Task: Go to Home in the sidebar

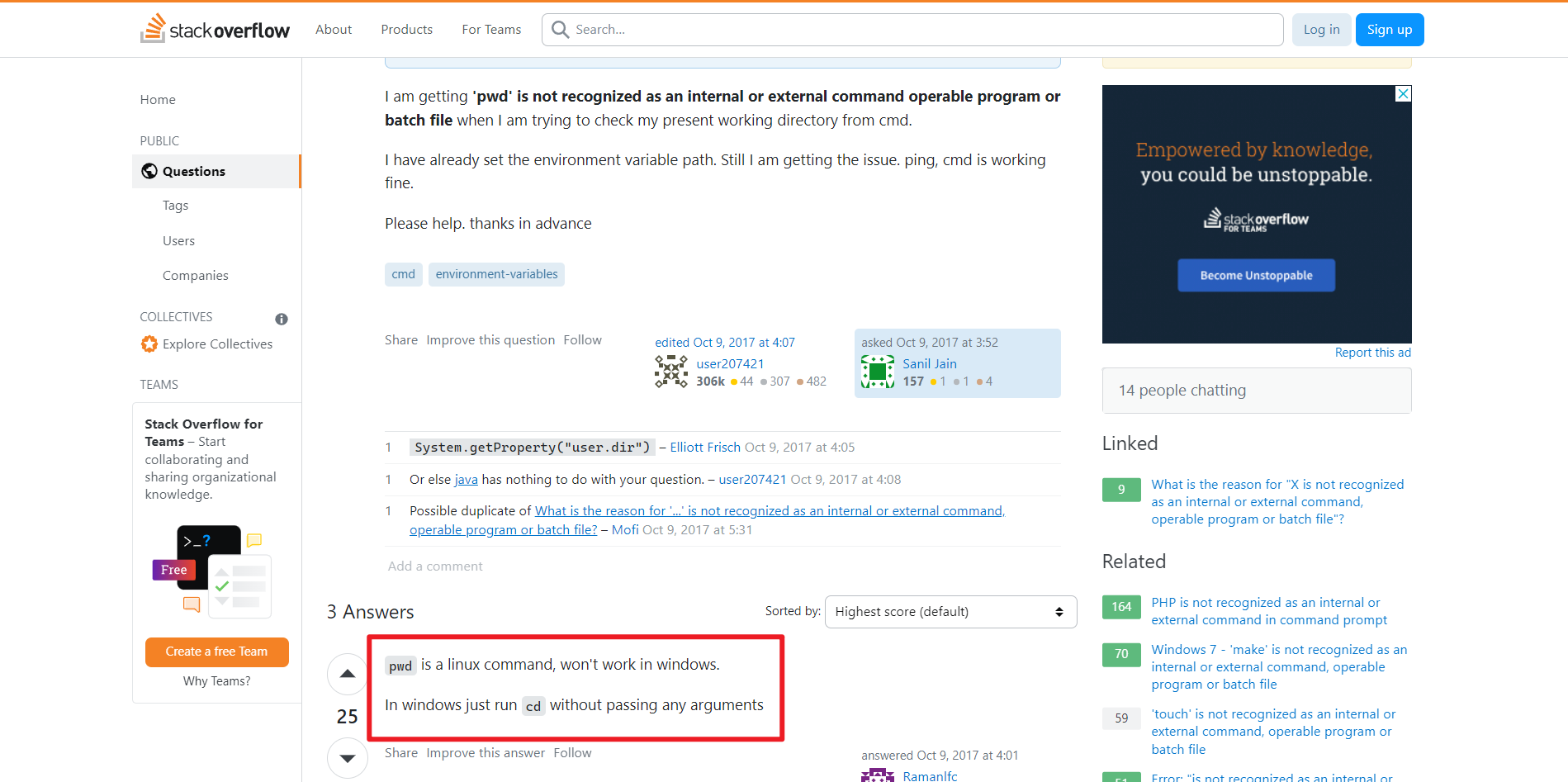Action: pos(158,100)
